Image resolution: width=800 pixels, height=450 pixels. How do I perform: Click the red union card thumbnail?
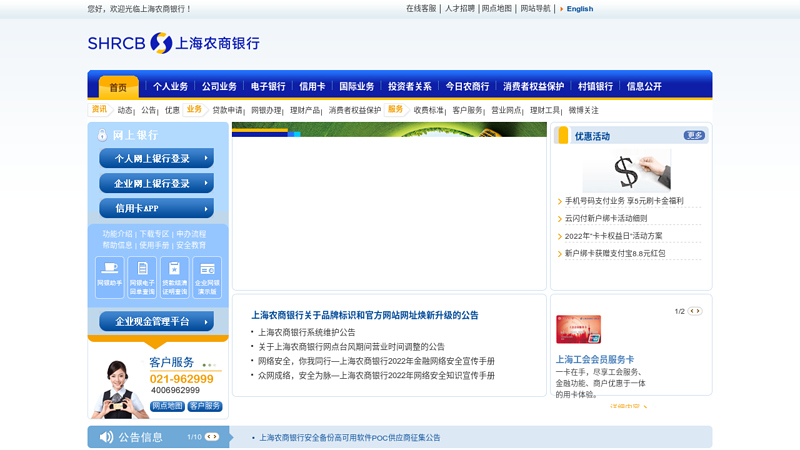[x=579, y=329]
